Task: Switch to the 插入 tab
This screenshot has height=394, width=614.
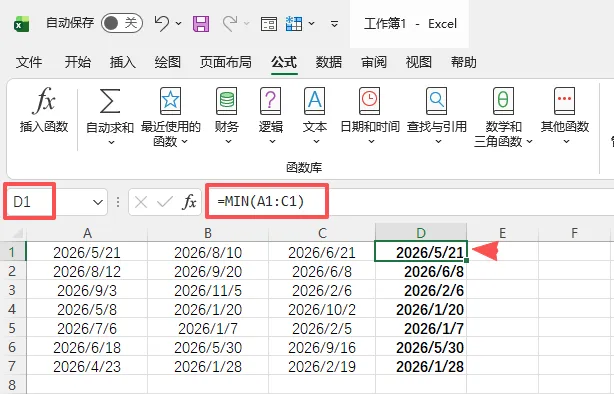Action: (123, 62)
